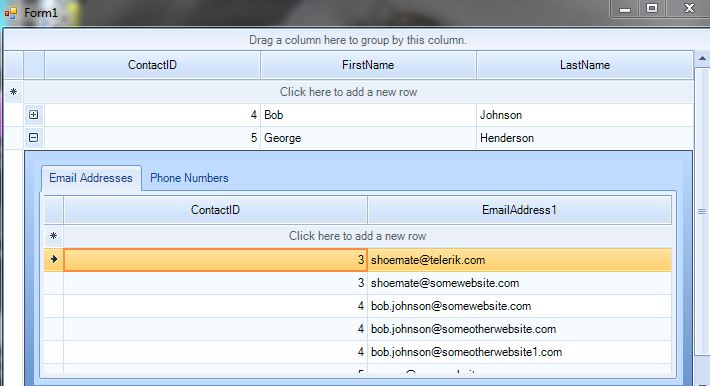Click the Bob first name cell
The width and height of the screenshot is (710, 386).
[368, 115]
